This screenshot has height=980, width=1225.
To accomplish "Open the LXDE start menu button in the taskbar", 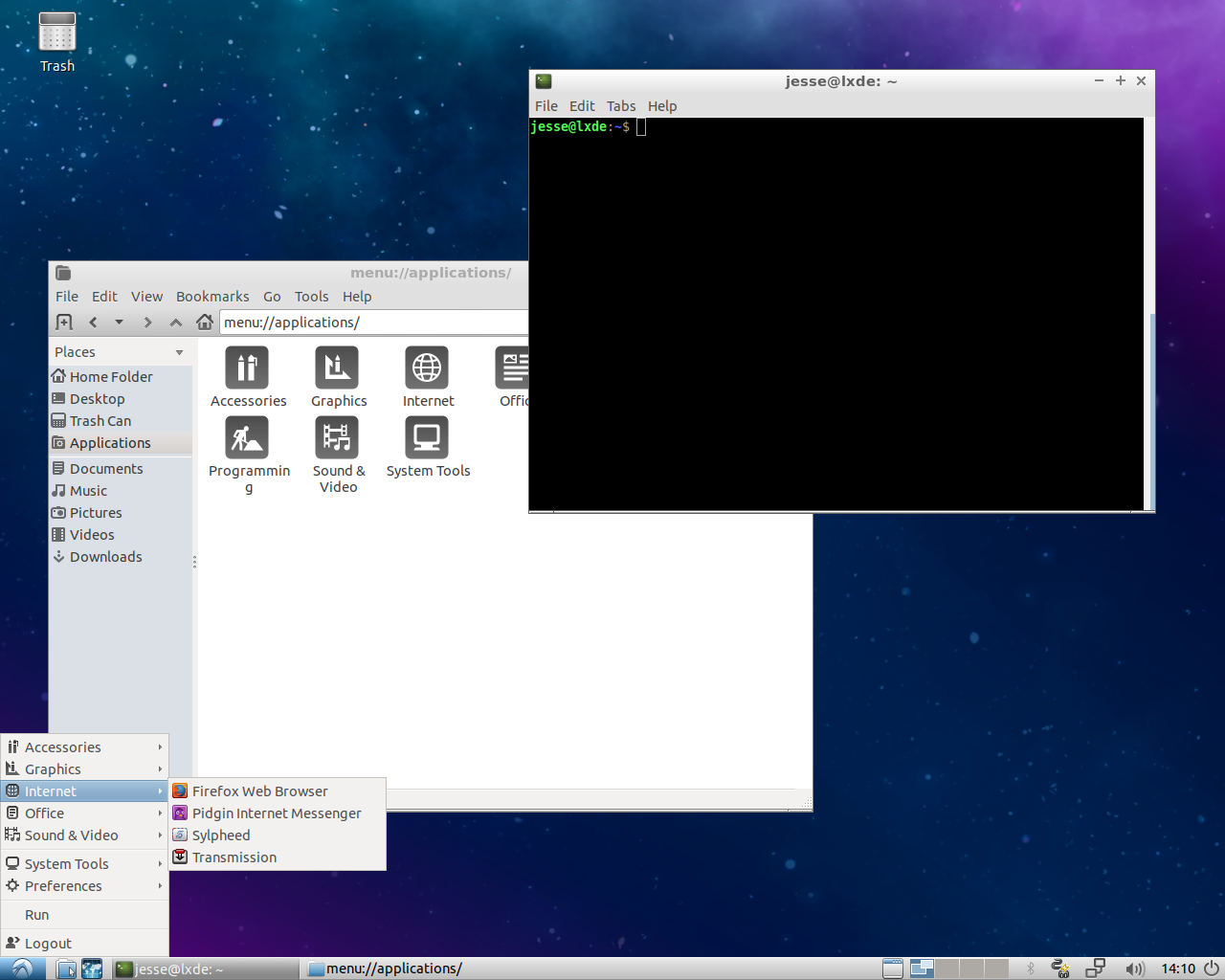I will point(22,969).
